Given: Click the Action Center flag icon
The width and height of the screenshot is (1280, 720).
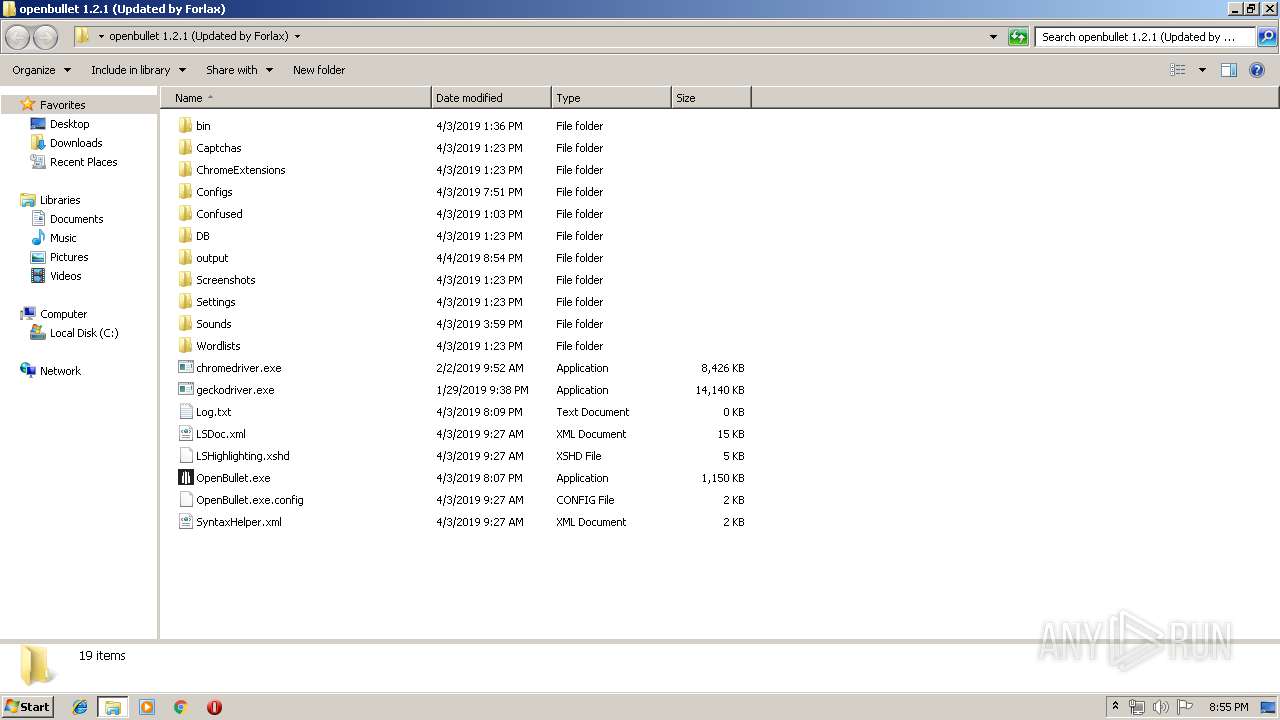Looking at the screenshot, I should 1185,707.
